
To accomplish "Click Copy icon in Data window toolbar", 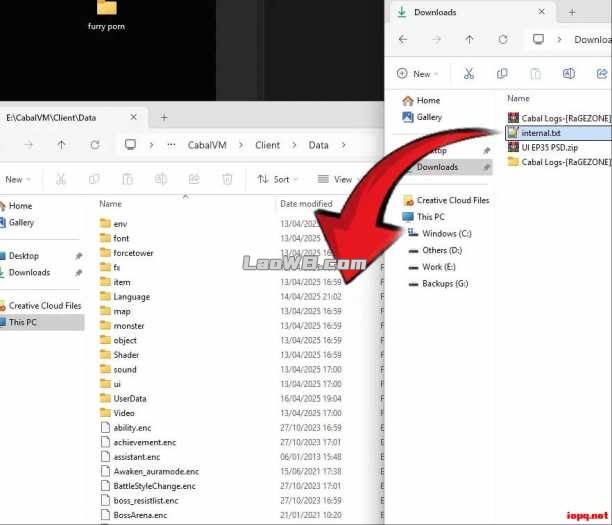I will 94,179.
